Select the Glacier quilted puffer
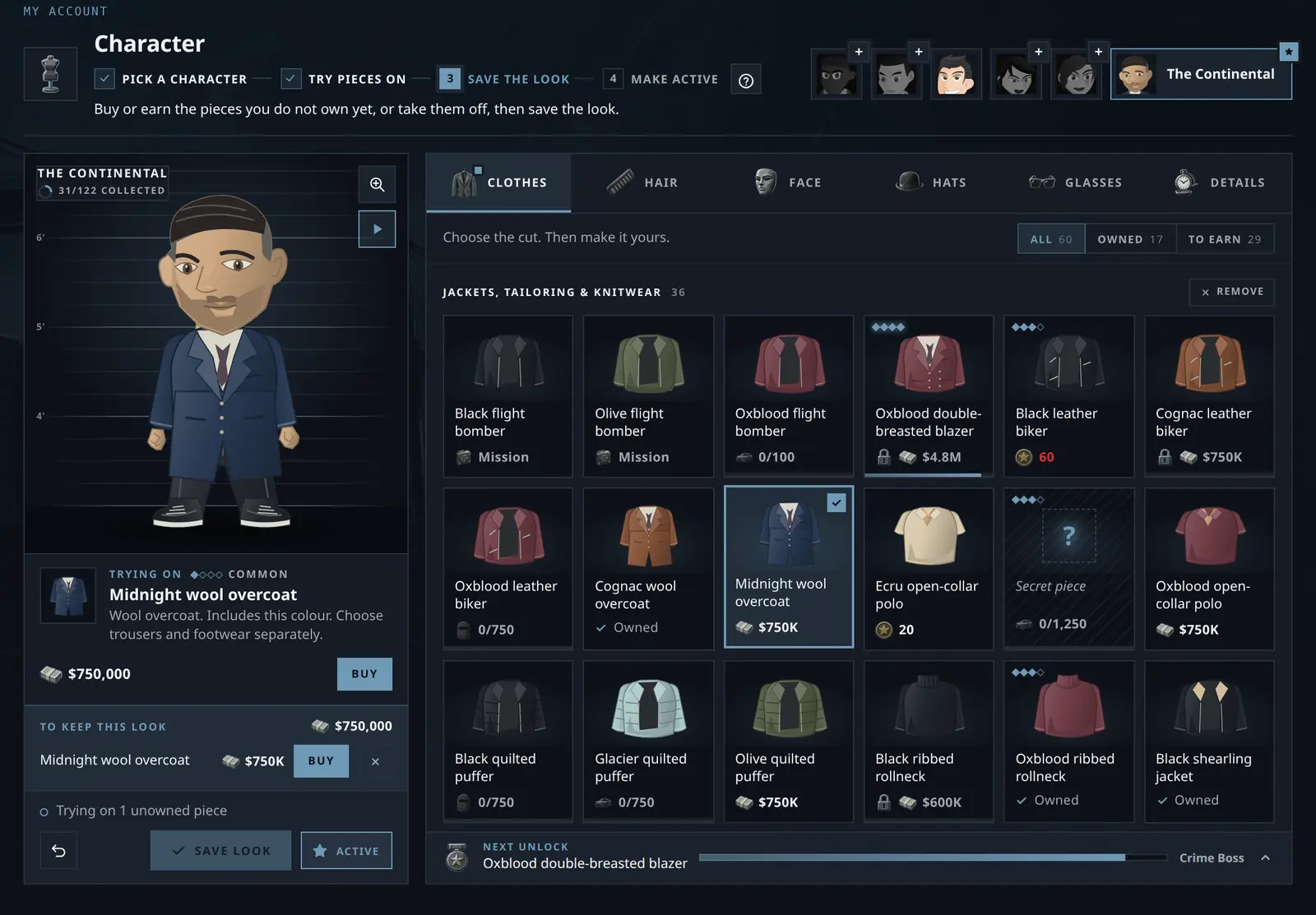Image resolution: width=1316 pixels, height=915 pixels. 648,741
